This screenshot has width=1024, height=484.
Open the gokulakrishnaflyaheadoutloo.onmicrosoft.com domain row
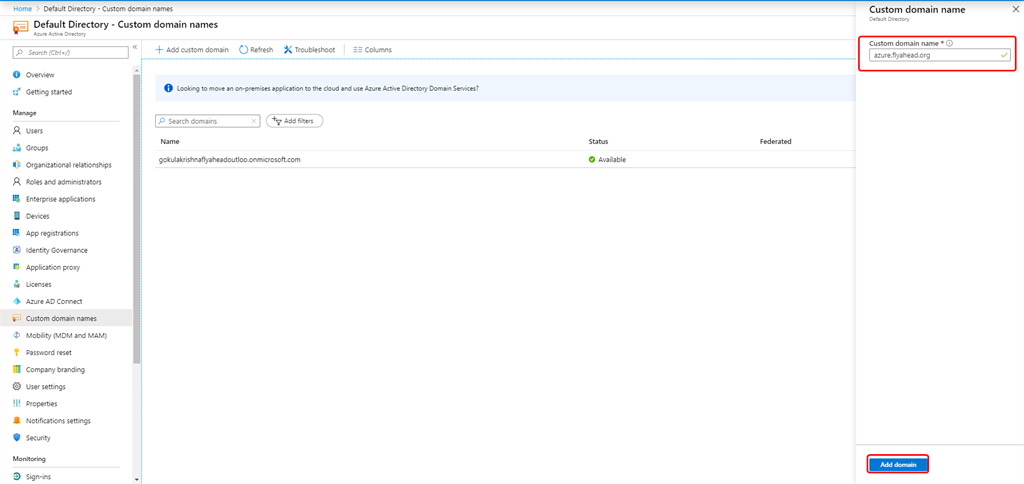(230, 159)
